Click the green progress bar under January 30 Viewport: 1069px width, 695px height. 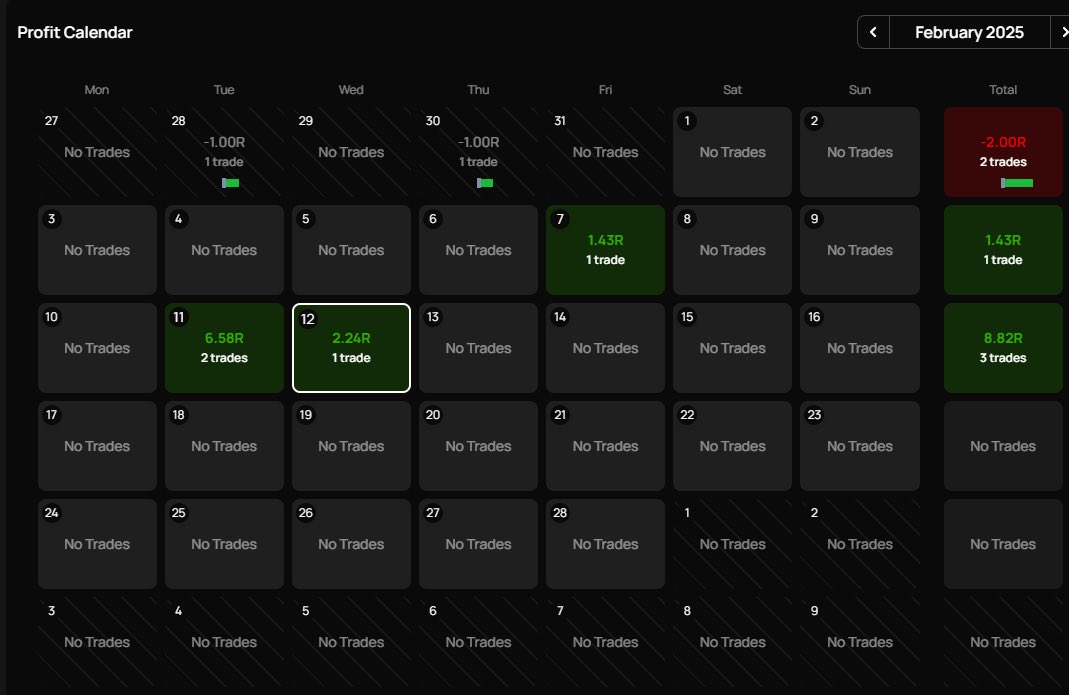485,183
